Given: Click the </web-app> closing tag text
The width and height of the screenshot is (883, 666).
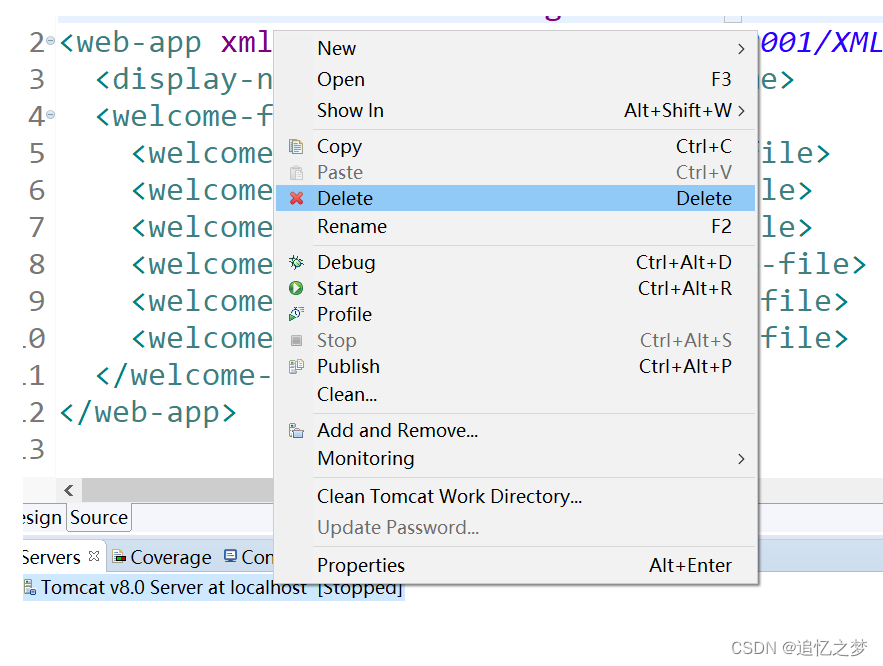Looking at the screenshot, I should coord(148,413).
